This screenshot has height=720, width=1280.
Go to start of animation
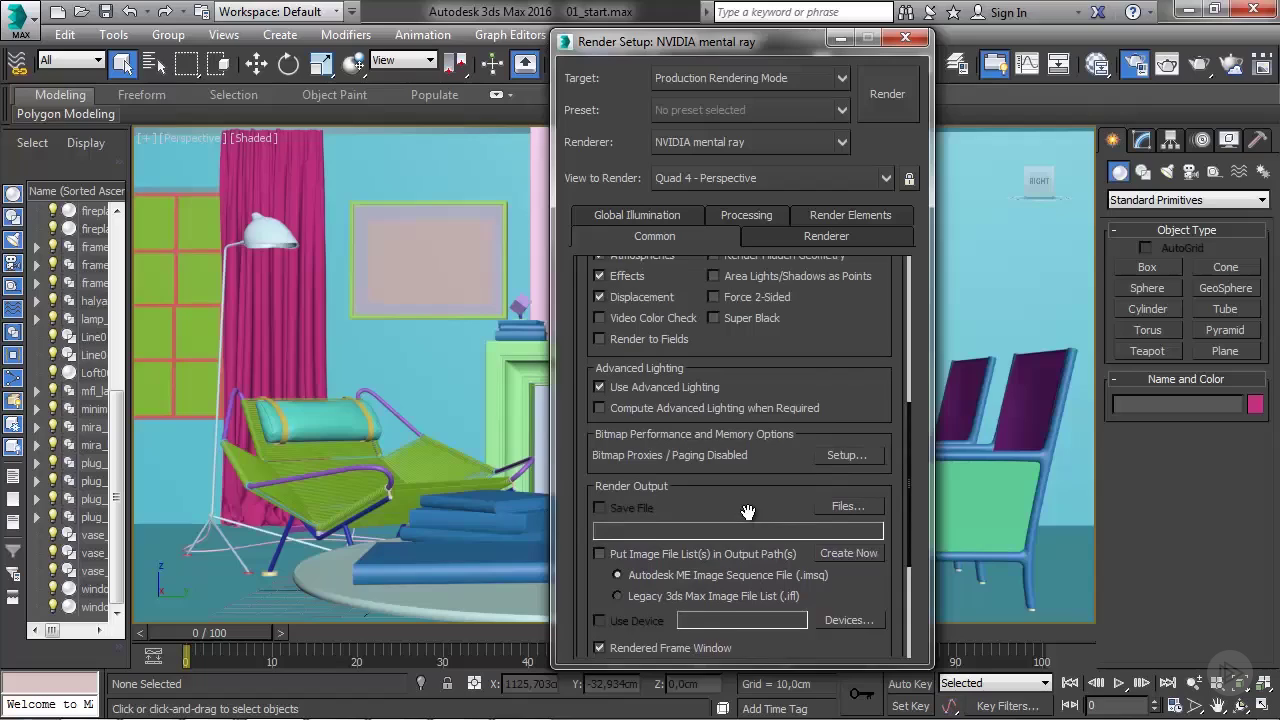(x=1071, y=684)
